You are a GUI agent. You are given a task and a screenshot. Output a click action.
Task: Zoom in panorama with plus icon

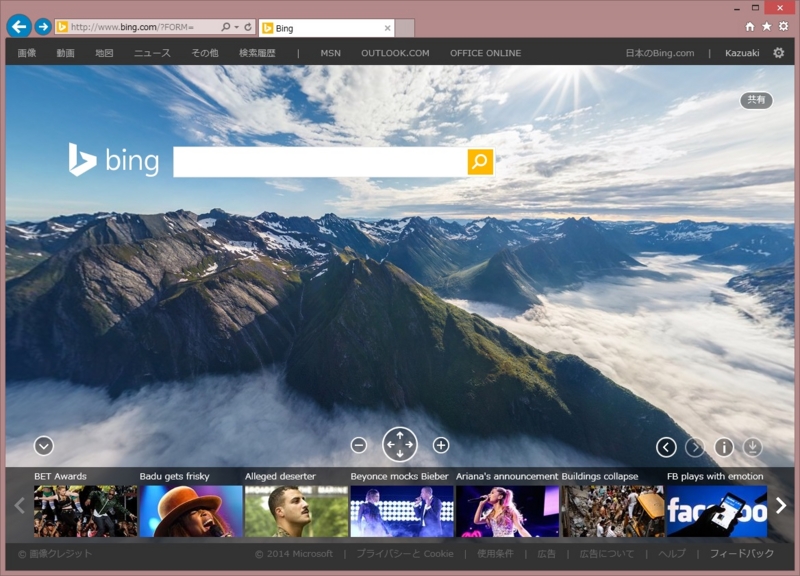pos(441,445)
